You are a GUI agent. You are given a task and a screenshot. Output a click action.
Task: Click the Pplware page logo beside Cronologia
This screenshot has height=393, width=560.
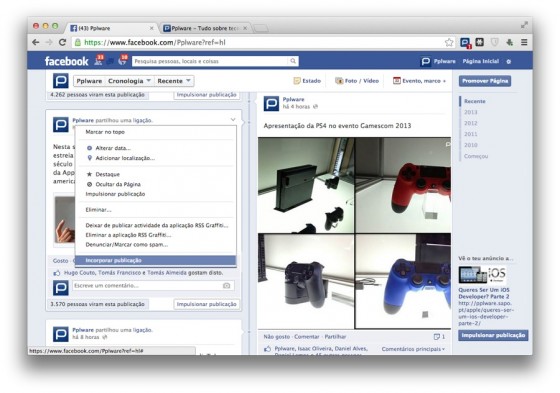[x=61, y=81]
